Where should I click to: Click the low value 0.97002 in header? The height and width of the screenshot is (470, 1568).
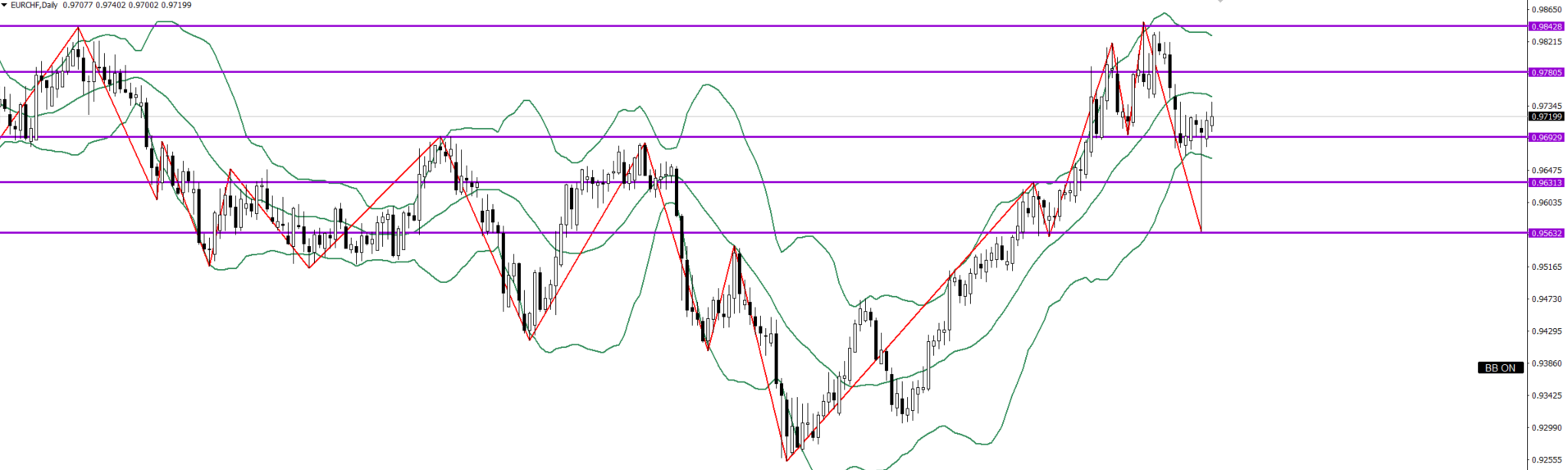coord(143,5)
